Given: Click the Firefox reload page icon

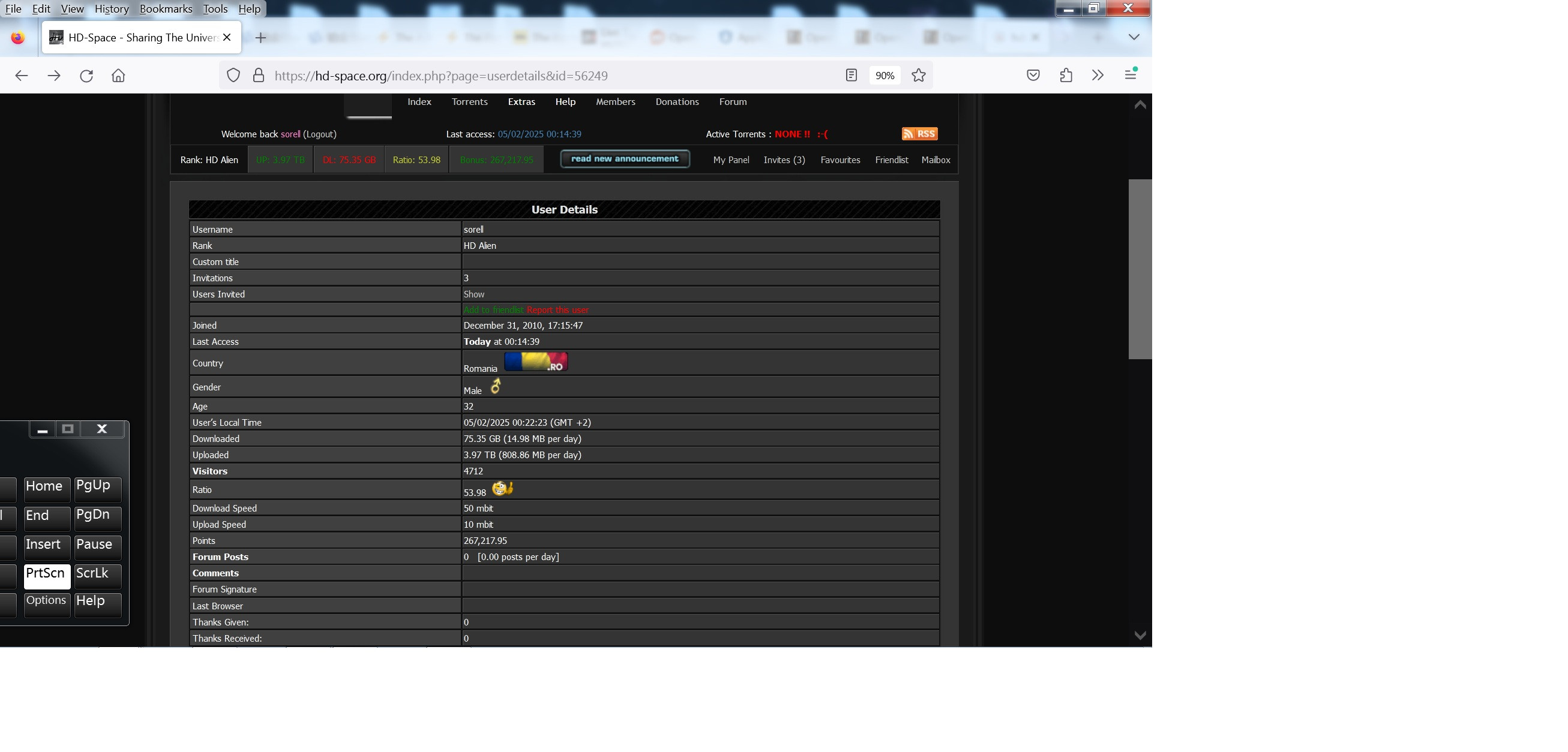Looking at the screenshot, I should pos(86,76).
